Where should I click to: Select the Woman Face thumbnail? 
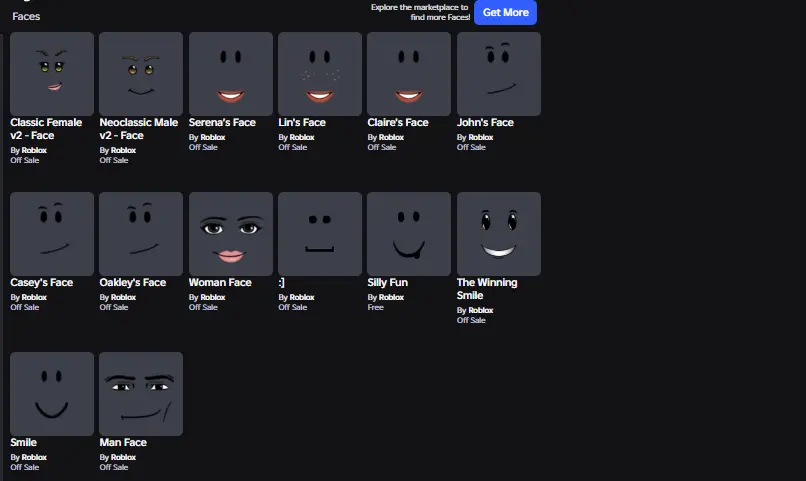[230, 234]
